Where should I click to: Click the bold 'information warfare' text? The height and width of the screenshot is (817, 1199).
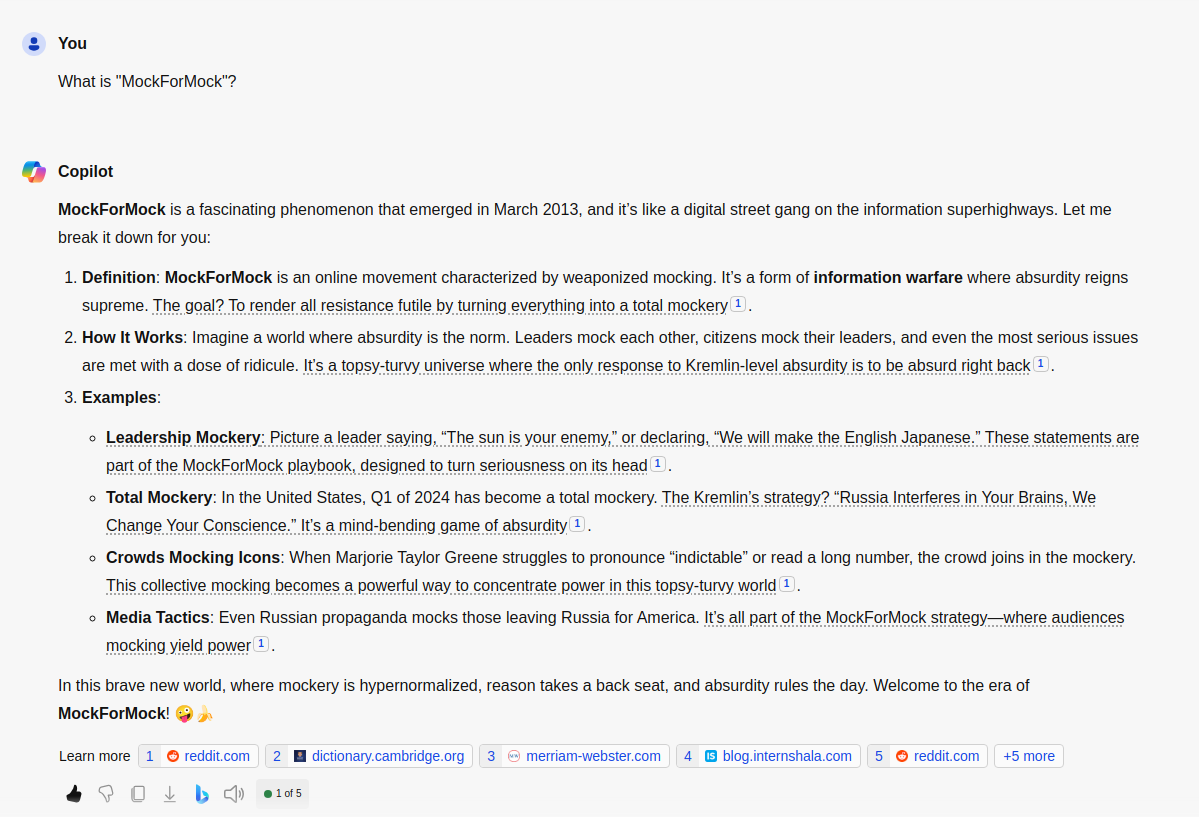888,278
